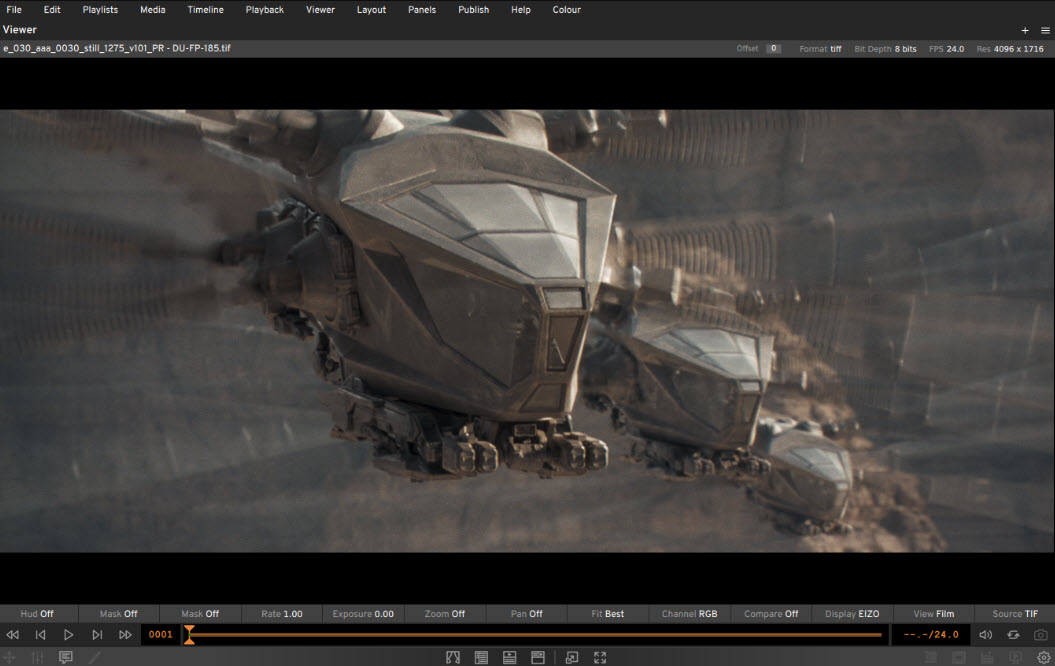The height and width of the screenshot is (666, 1055).
Task: Open the Colour menu
Action: tap(566, 10)
